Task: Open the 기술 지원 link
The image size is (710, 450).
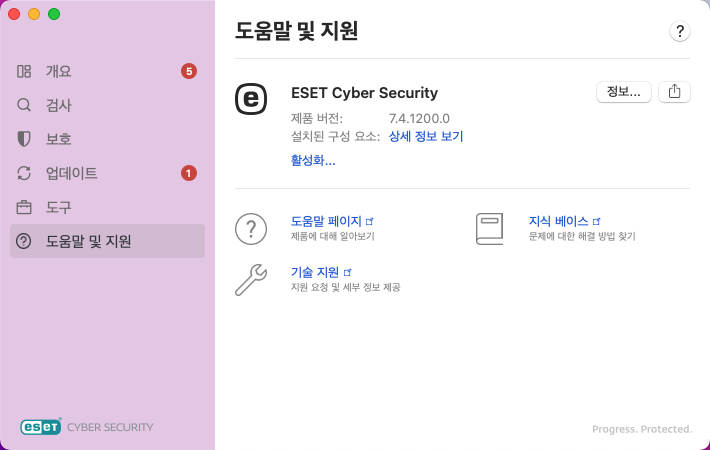Action: click(315, 272)
